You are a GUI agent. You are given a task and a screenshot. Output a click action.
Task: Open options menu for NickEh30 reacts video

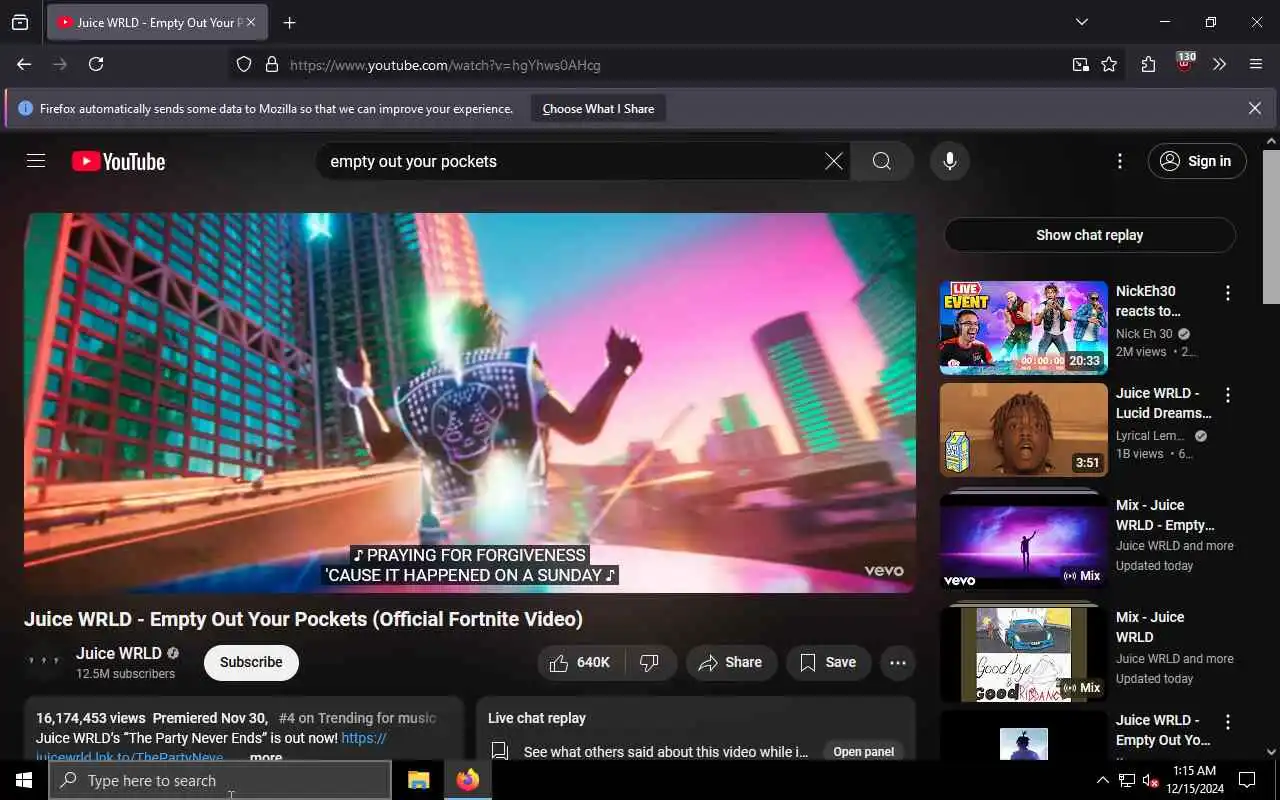click(x=1227, y=293)
